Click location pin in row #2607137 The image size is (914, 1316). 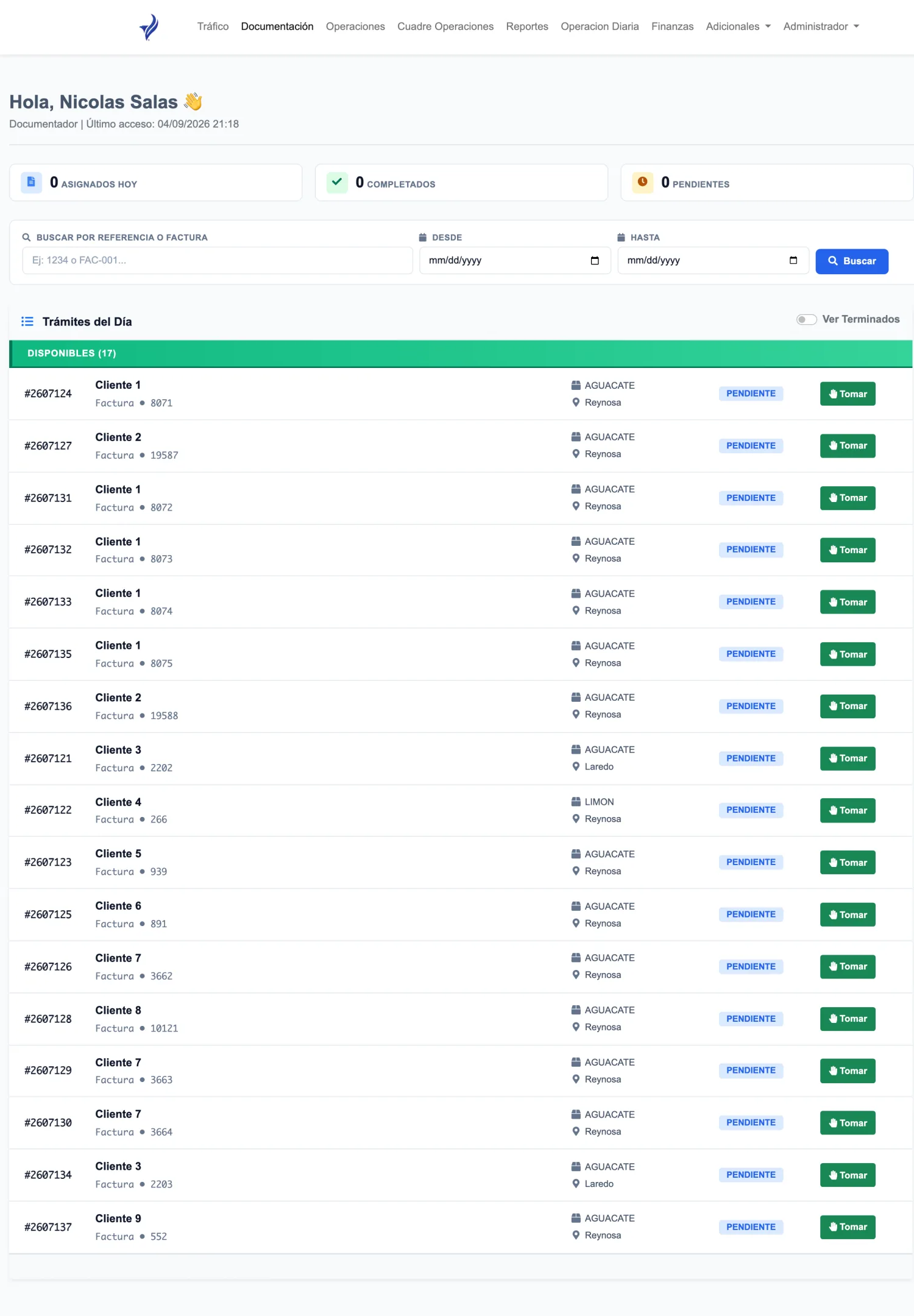576,1236
